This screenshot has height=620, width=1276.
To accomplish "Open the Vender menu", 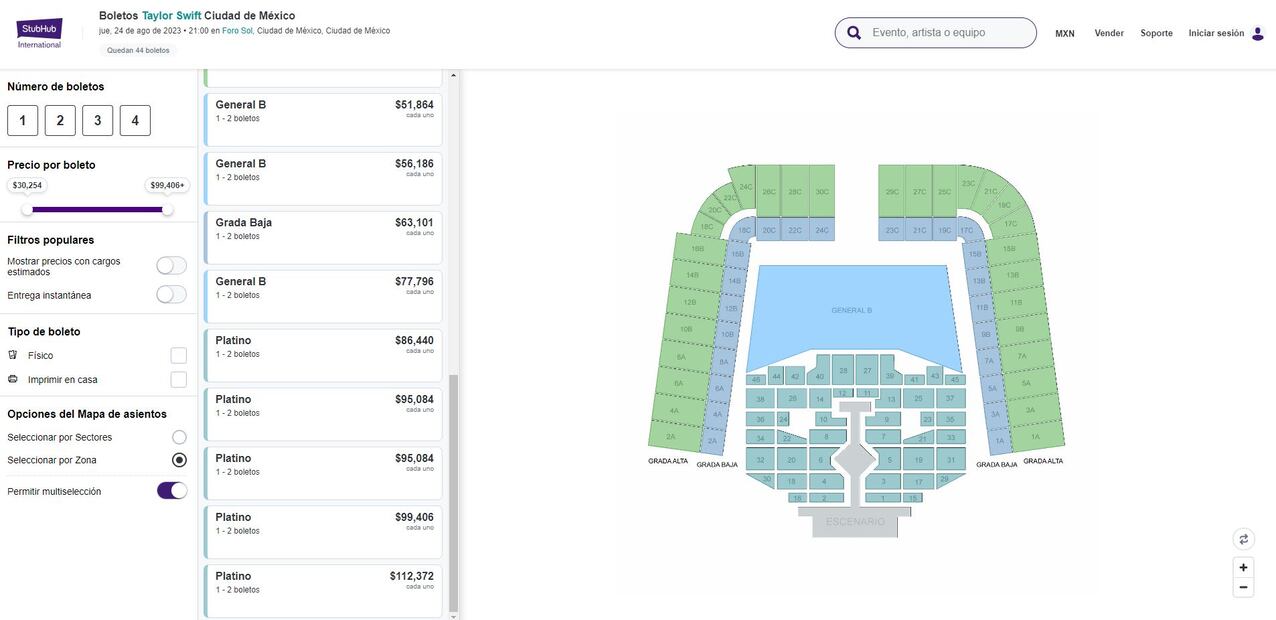I will [1109, 33].
